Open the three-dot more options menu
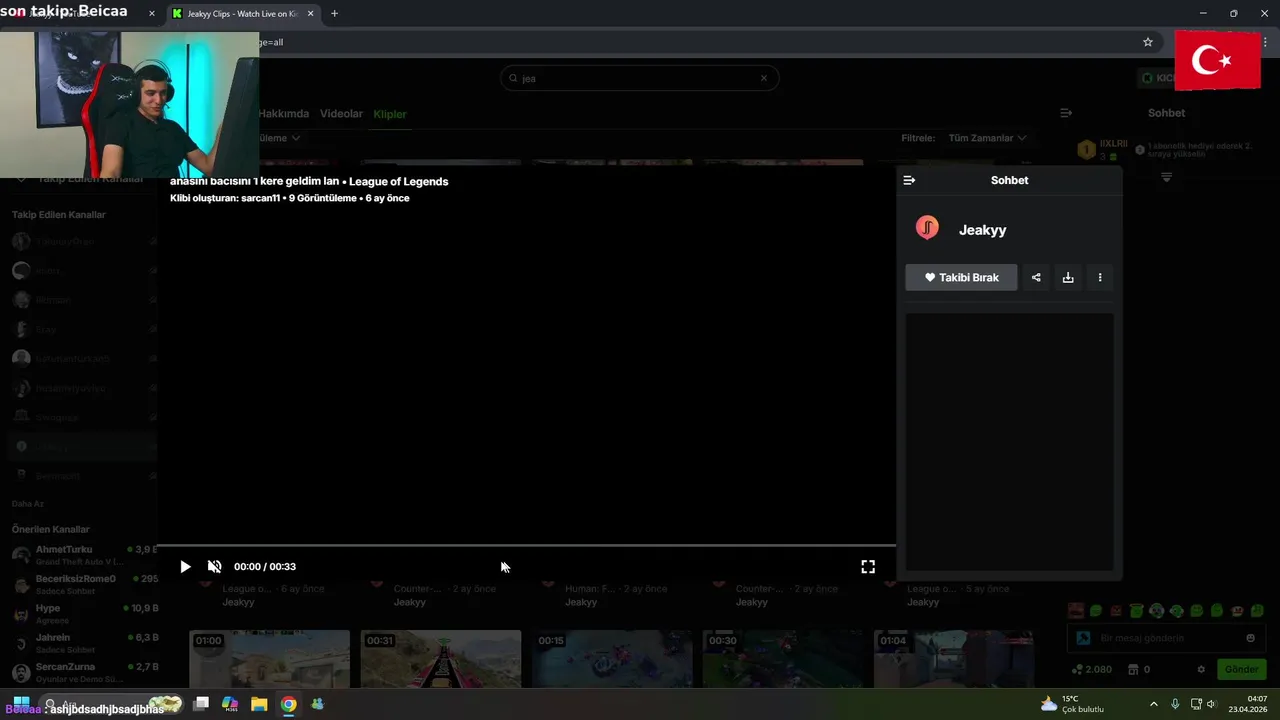The width and height of the screenshot is (1280, 720). point(1100,277)
